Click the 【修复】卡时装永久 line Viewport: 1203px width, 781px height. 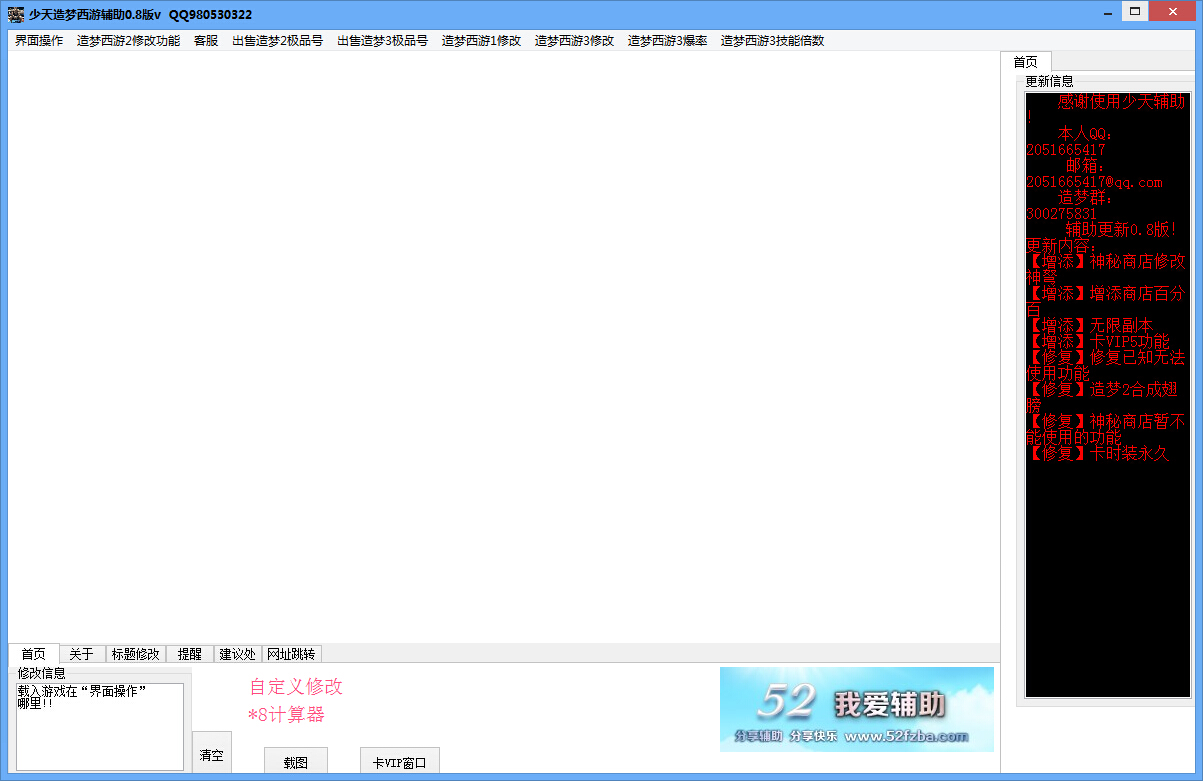pyautogui.click(x=1098, y=453)
